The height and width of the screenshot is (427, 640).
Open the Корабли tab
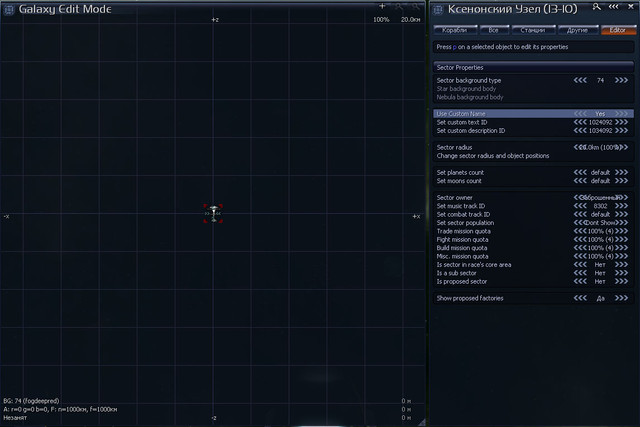(455, 30)
